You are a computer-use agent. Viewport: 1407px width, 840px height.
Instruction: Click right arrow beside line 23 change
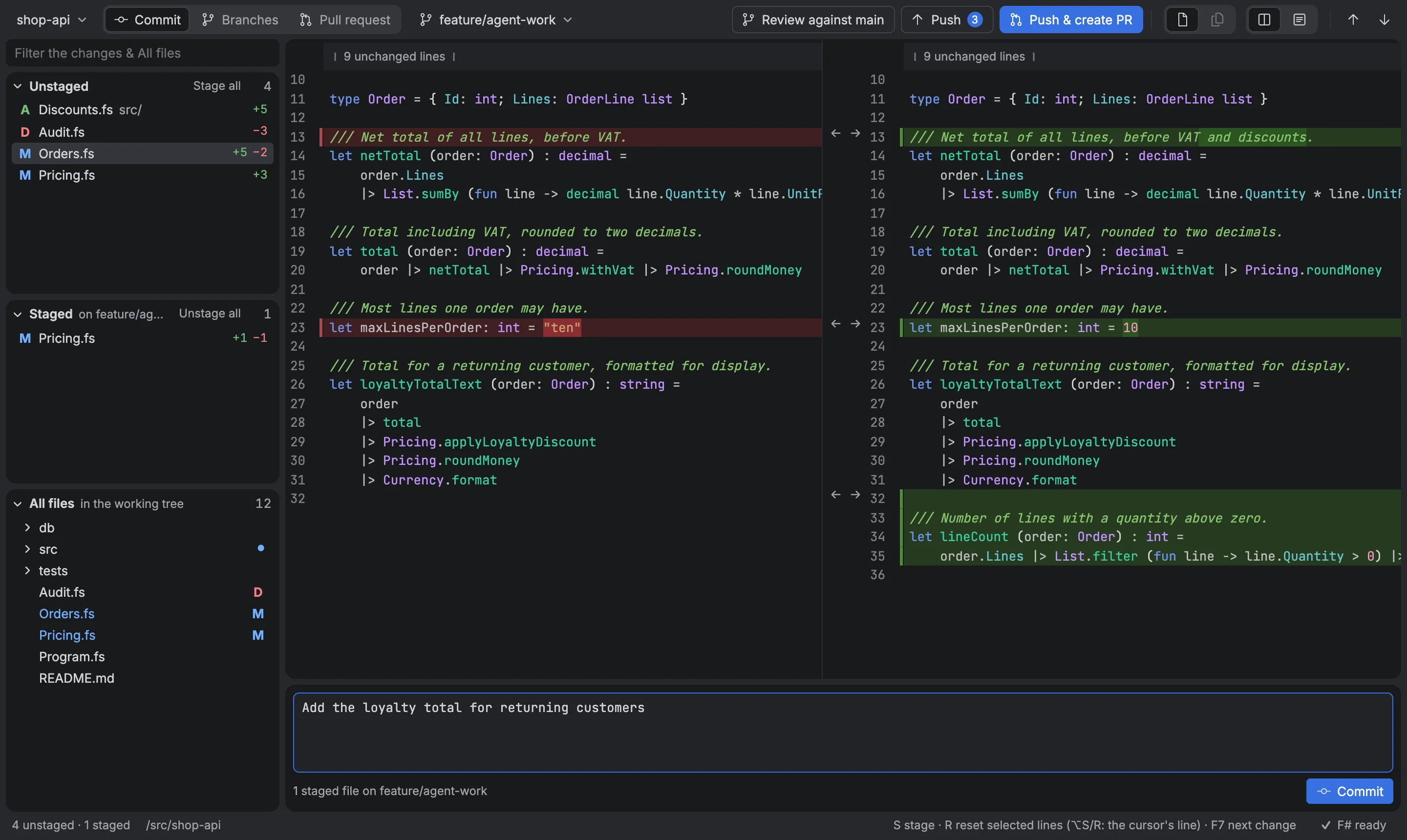[855, 324]
